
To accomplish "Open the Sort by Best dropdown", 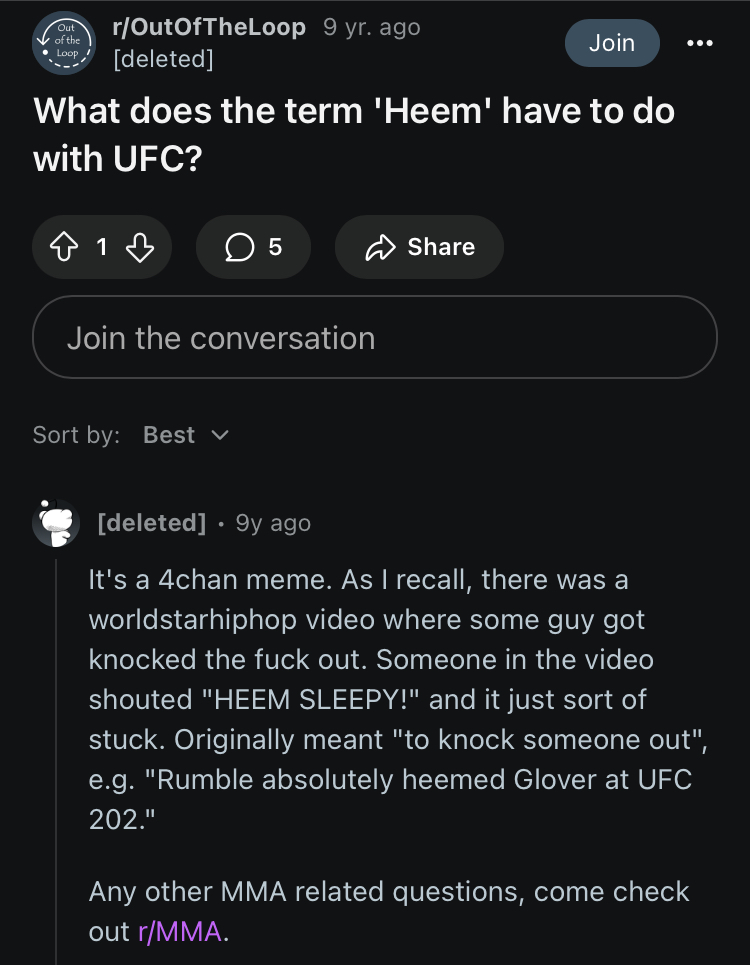I will (185, 435).
